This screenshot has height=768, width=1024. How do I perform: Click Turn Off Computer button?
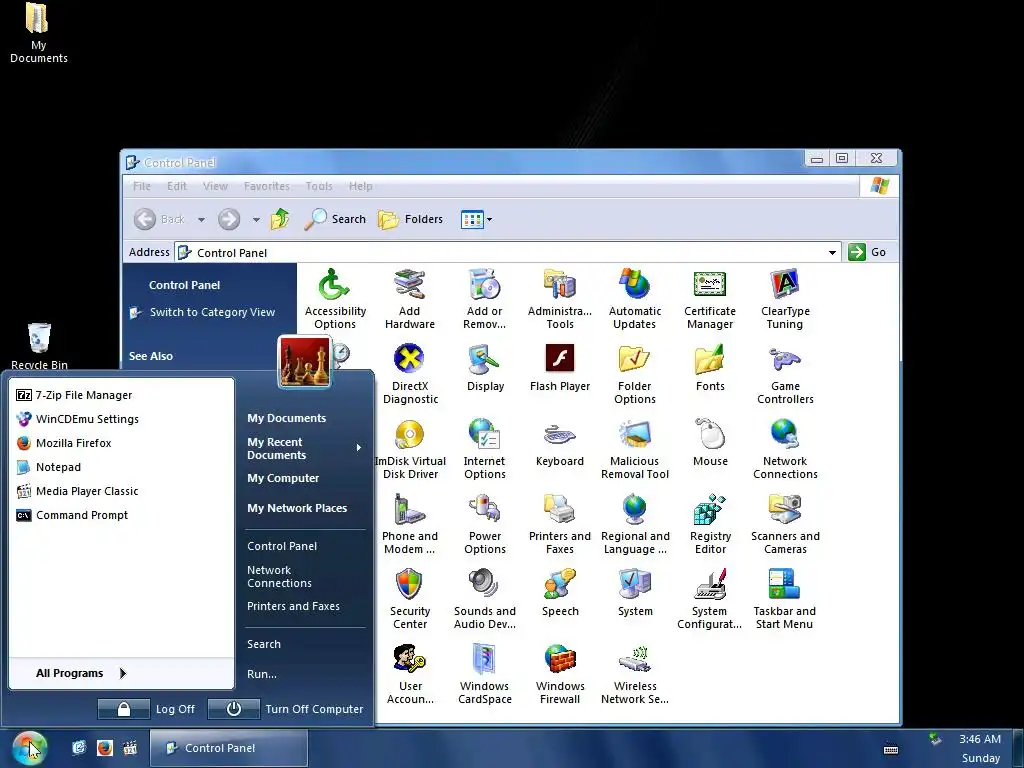286,709
